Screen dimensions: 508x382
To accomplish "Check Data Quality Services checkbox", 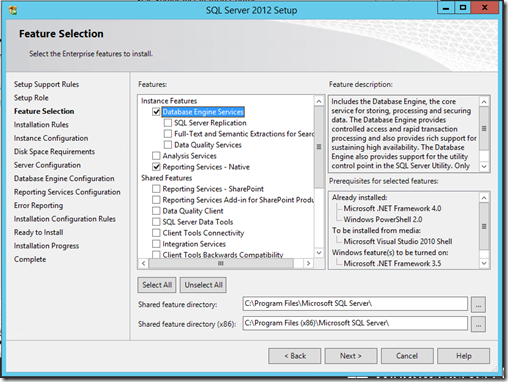I will [168, 145].
